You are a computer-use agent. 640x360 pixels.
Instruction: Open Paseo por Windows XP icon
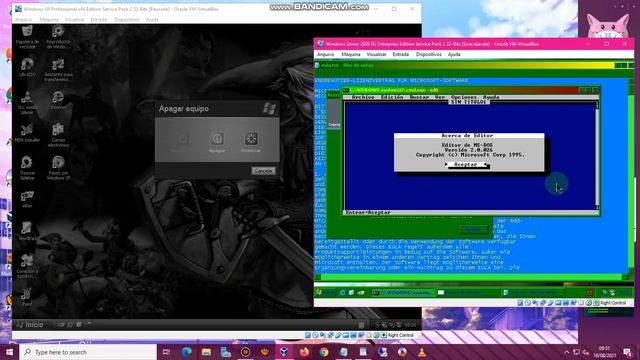click(x=58, y=167)
